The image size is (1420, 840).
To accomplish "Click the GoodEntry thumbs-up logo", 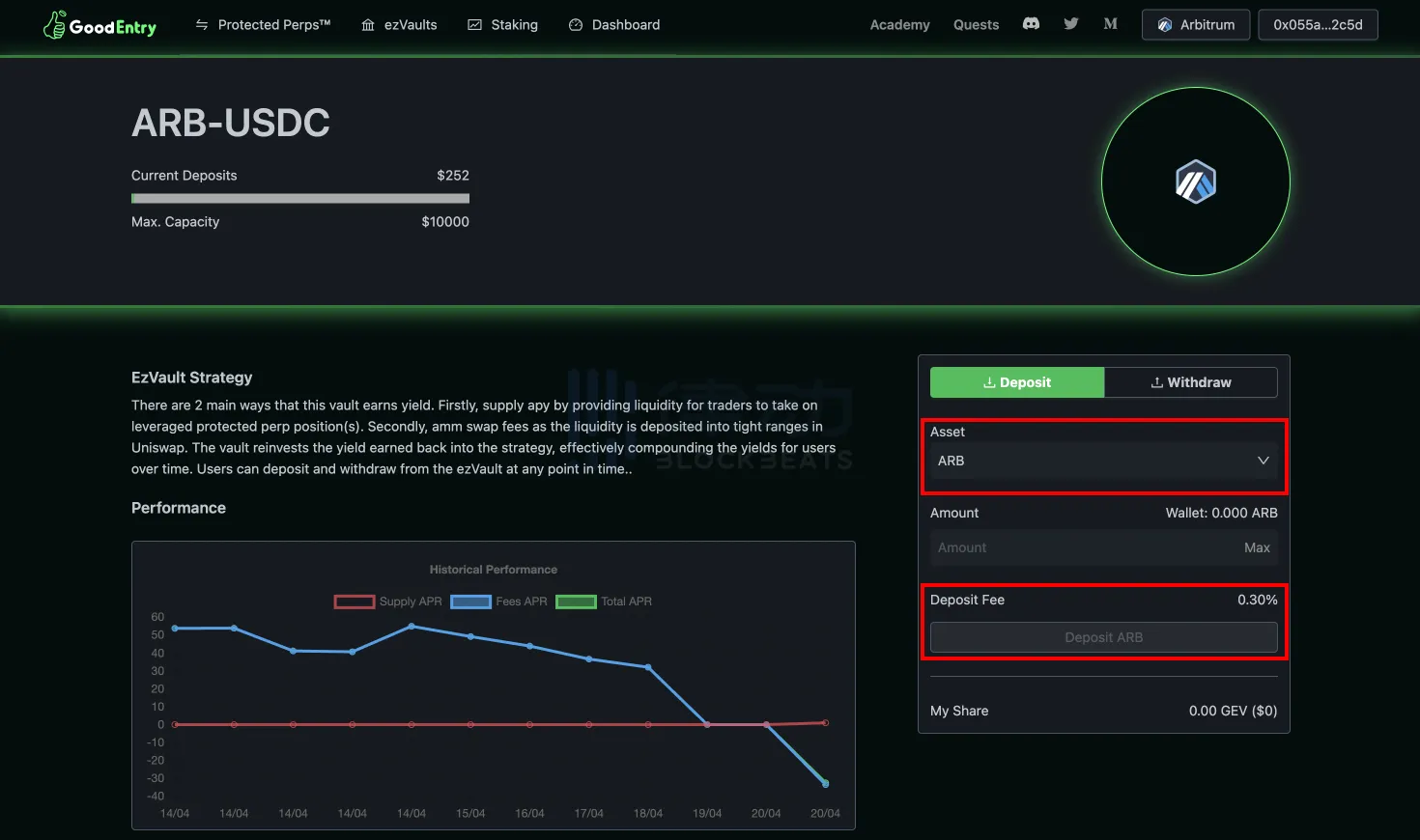I will (55, 25).
